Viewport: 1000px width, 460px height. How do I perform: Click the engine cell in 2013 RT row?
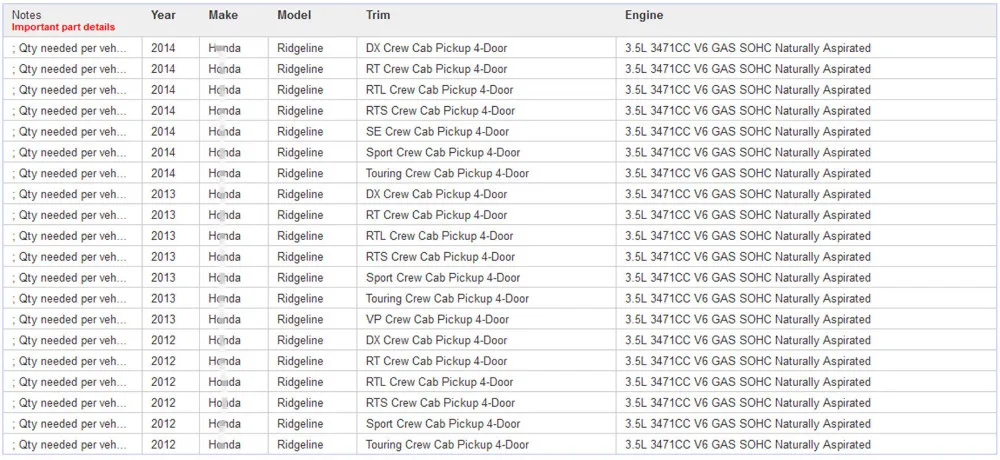(x=807, y=215)
